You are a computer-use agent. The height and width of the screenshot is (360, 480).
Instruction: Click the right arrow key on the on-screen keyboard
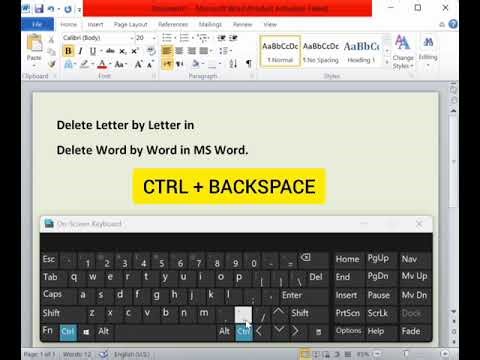[x=295, y=331]
